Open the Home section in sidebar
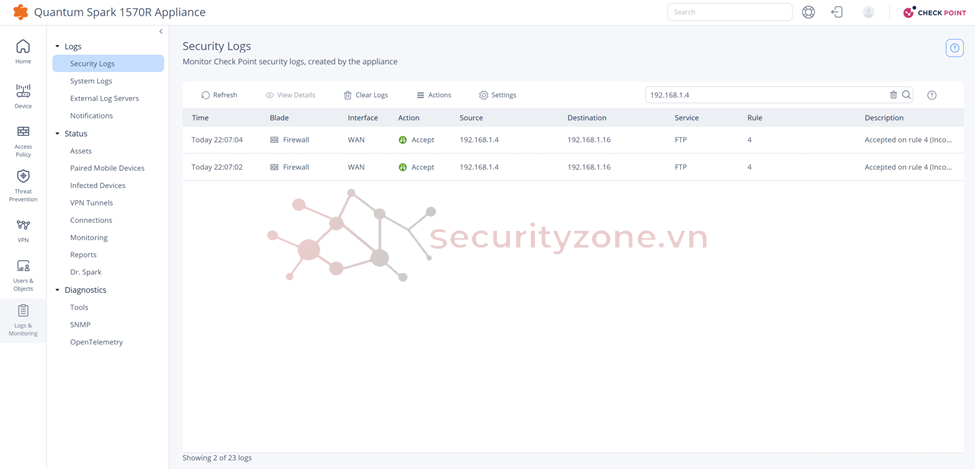The height and width of the screenshot is (469, 975). (23, 51)
